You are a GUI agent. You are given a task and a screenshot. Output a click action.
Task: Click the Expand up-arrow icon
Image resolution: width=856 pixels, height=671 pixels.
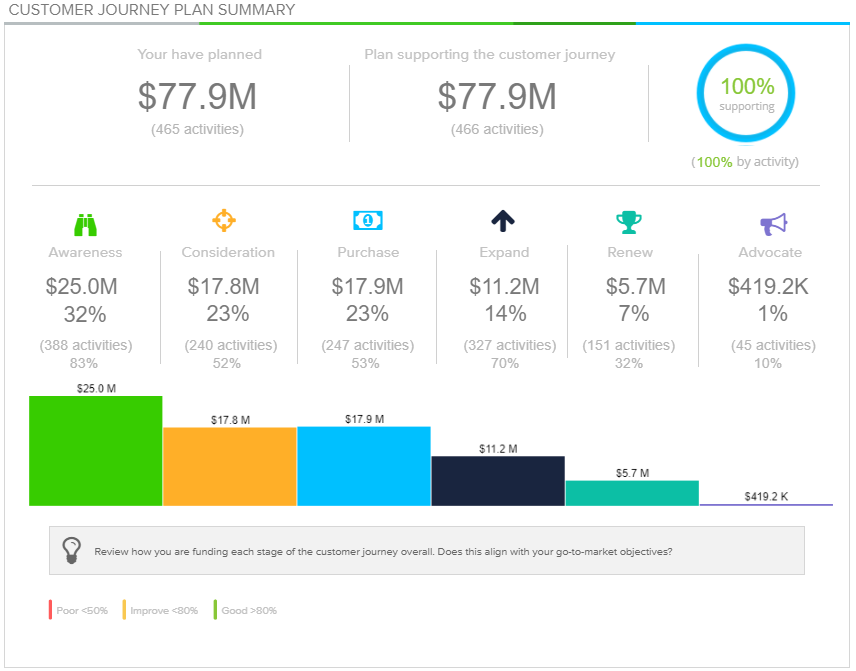pos(503,221)
